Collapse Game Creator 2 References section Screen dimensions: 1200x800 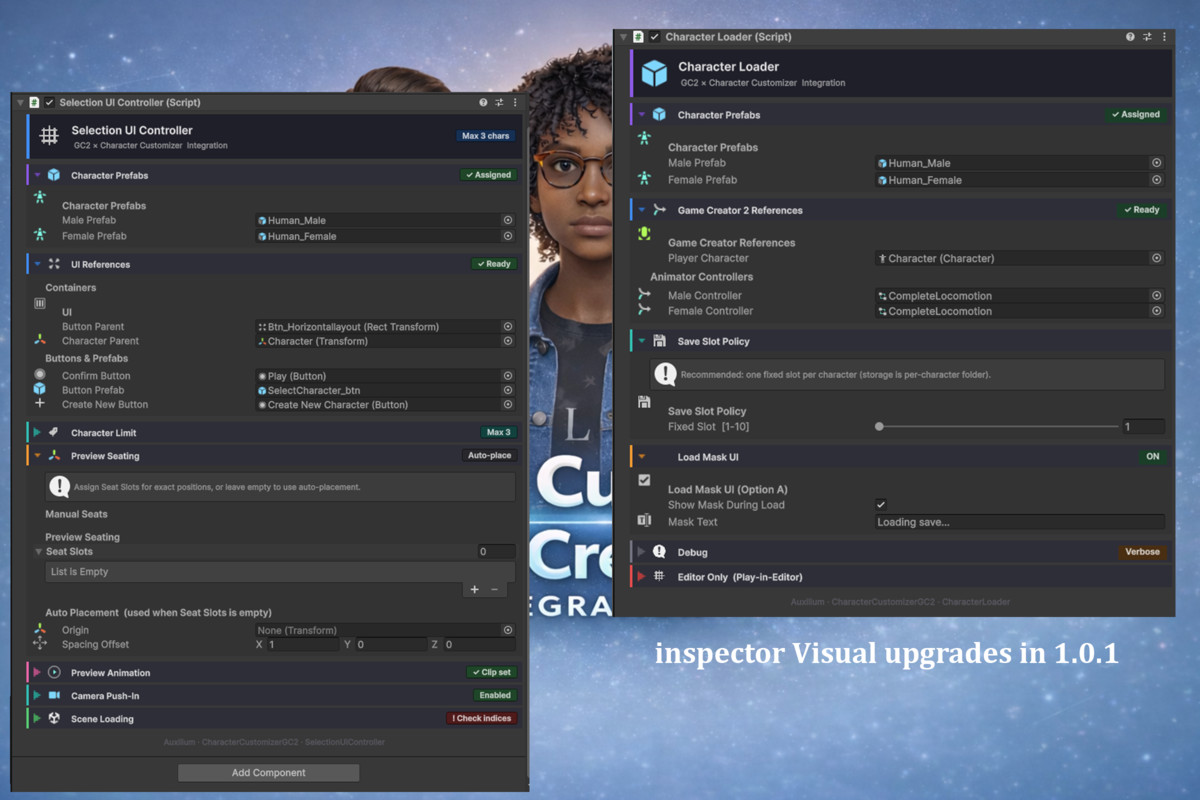[x=641, y=210]
